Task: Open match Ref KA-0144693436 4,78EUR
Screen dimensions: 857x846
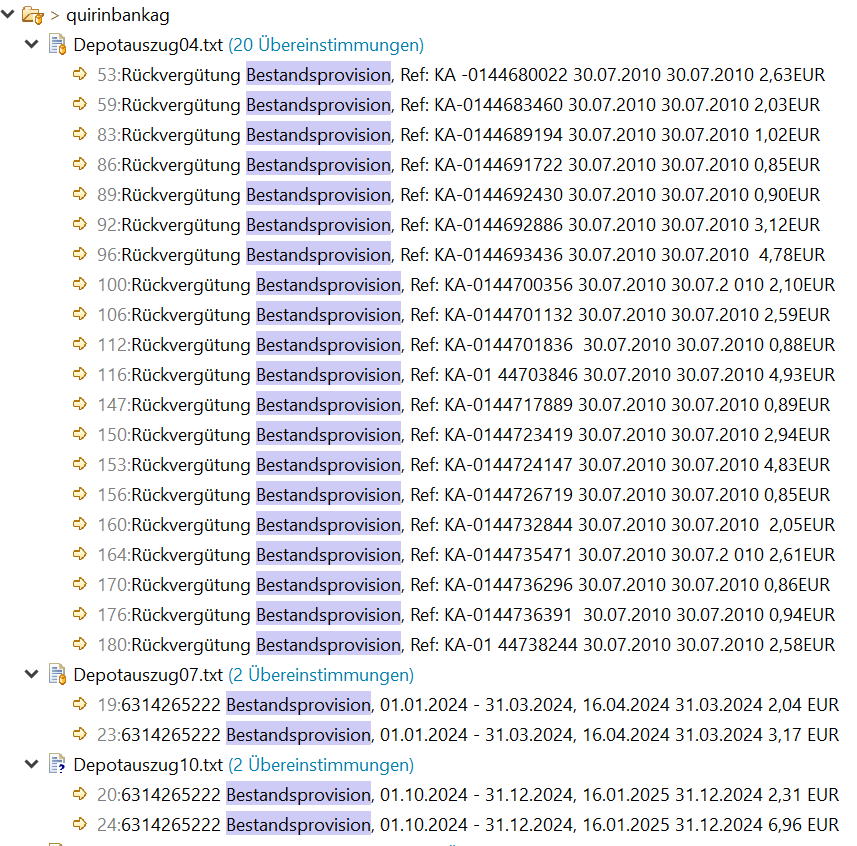Action: [461, 255]
